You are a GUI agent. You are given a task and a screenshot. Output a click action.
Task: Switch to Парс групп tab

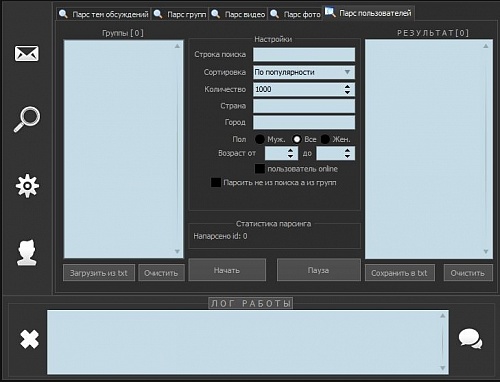[180, 14]
